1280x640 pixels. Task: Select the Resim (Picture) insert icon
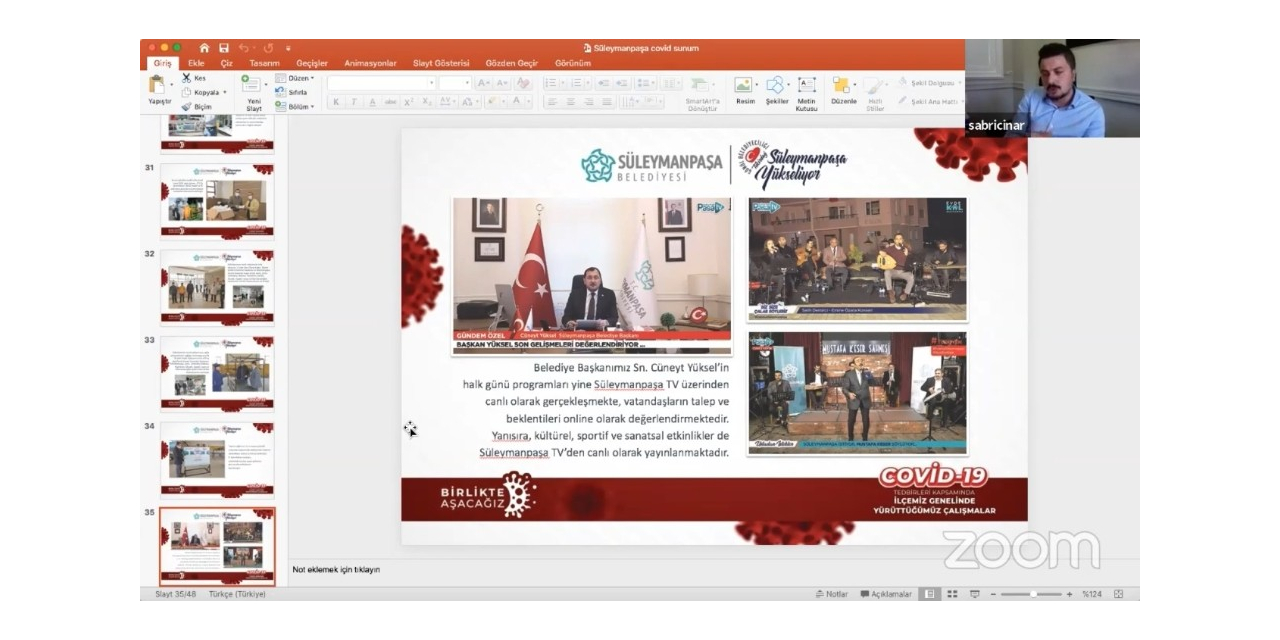(743, 85)
